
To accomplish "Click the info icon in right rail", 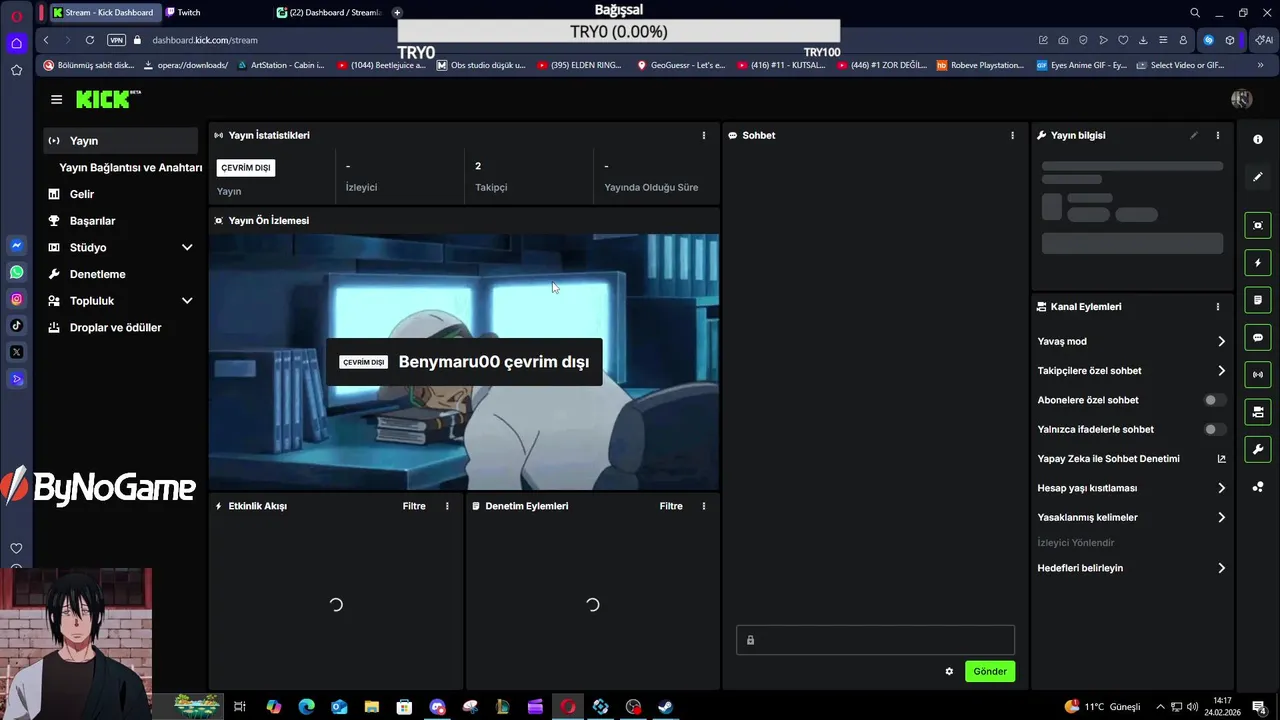I will [1258, 140].
